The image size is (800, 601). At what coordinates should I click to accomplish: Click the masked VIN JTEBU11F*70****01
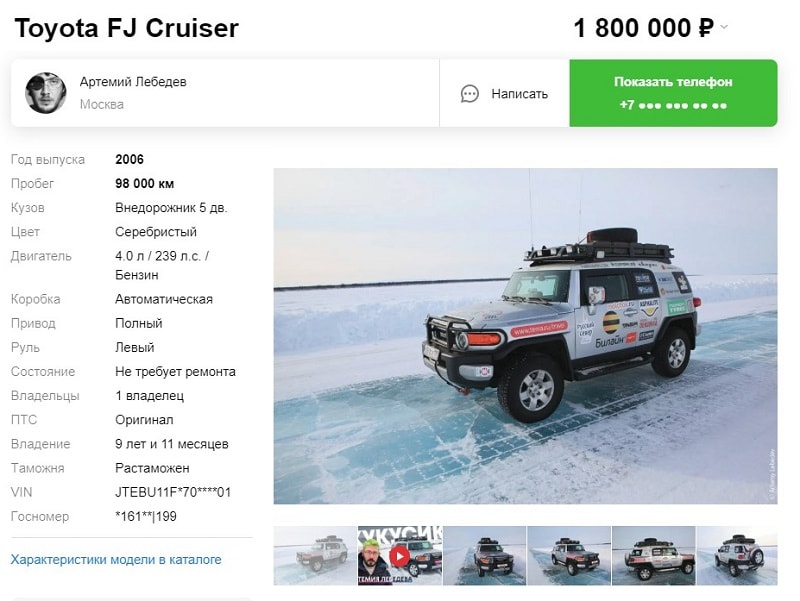coord(173,492)
